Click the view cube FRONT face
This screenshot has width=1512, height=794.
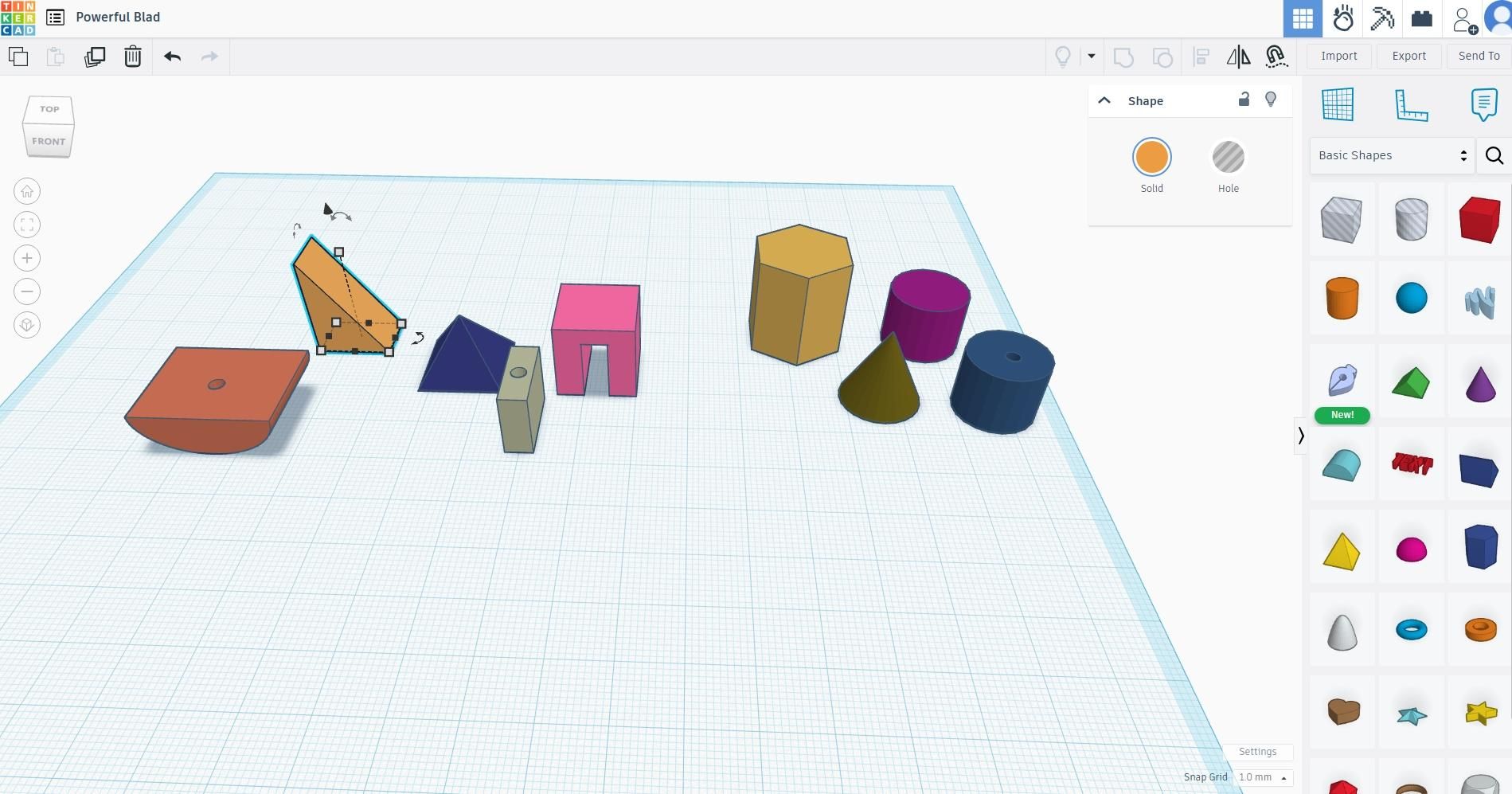49,141
